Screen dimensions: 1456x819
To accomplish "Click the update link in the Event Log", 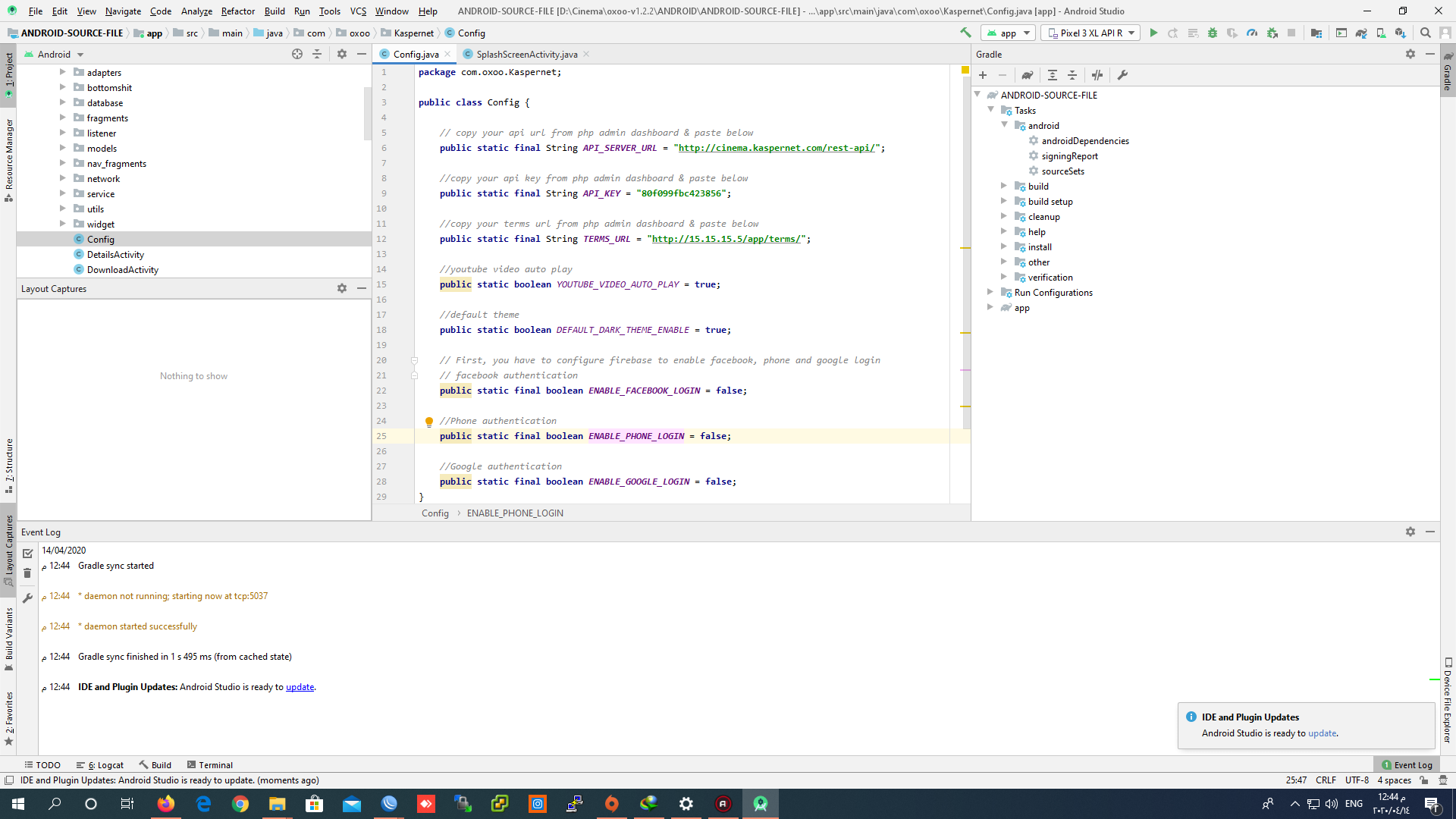I will [300, 687].
